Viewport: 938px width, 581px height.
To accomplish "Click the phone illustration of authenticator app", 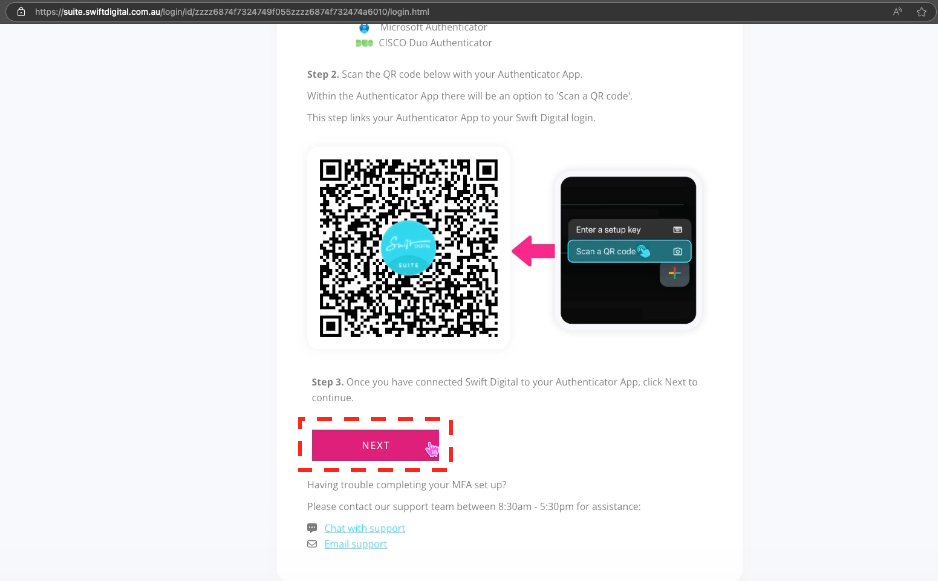I will (x=628, y=250).
